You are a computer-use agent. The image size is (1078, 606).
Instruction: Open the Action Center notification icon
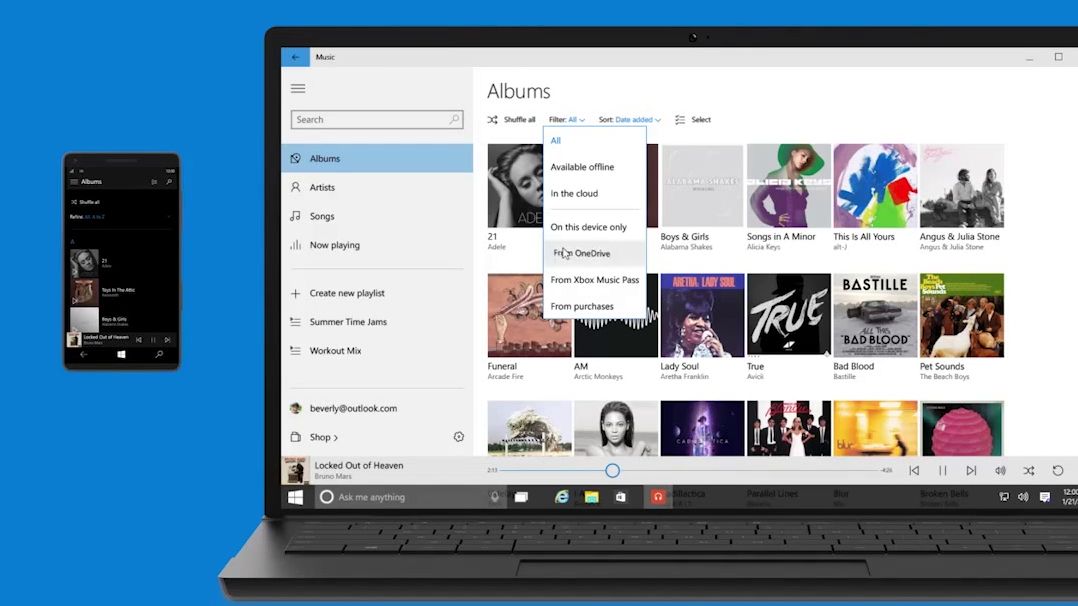coord(1044,497)
